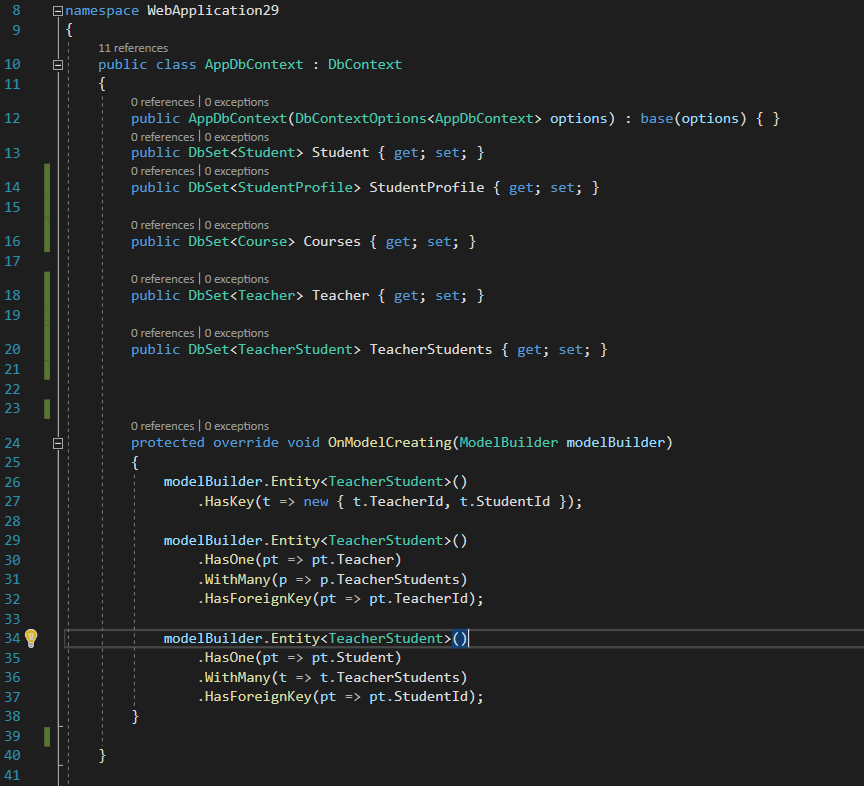Open "11 references" CodeLens above AppDbContext class
864x786 pixels.
pyautogui.click(x=133, y=48)
